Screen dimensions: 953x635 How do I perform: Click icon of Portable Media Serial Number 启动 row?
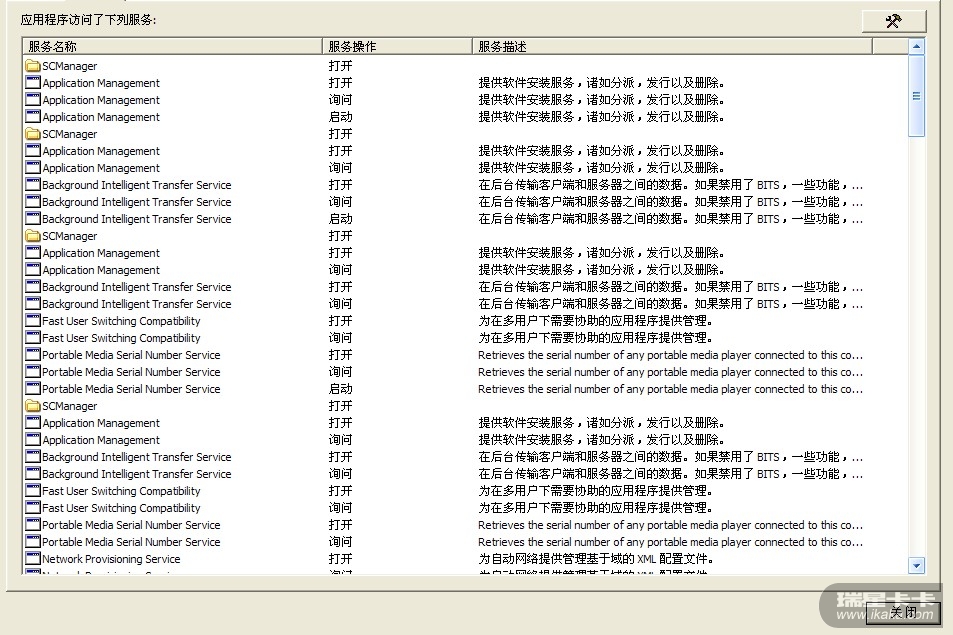[x=33, y=388]
